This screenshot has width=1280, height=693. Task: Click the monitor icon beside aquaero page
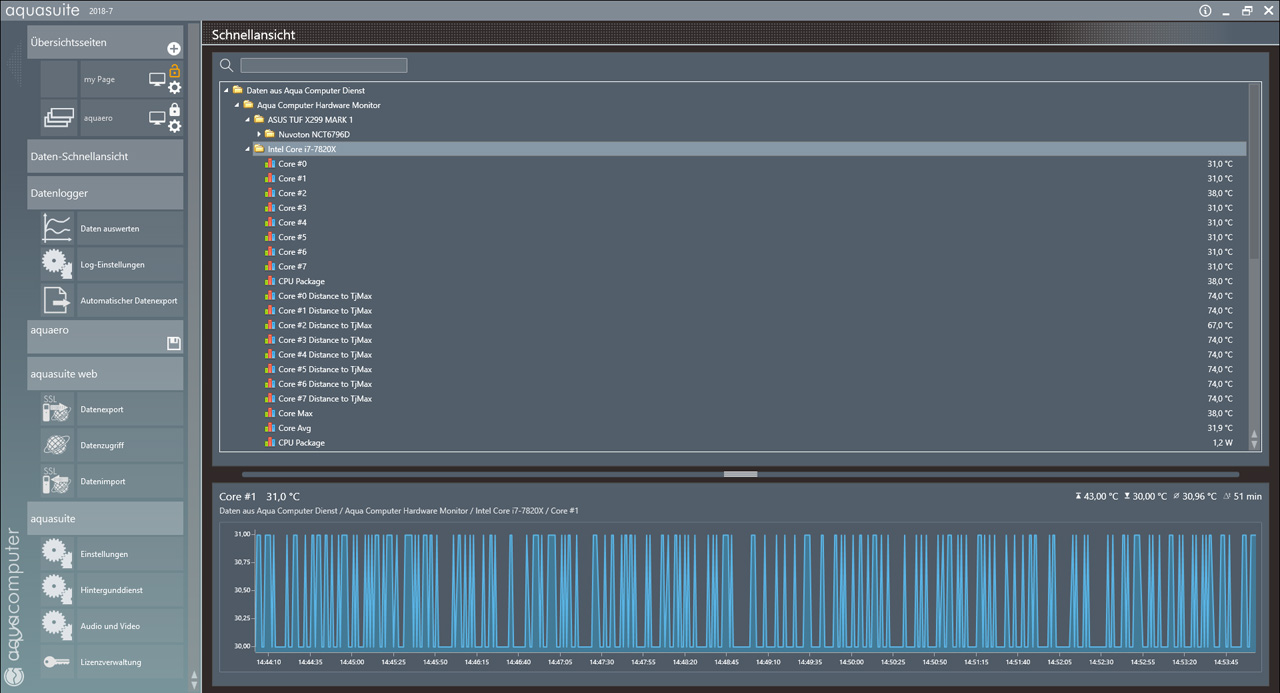(x=157, y=118)
